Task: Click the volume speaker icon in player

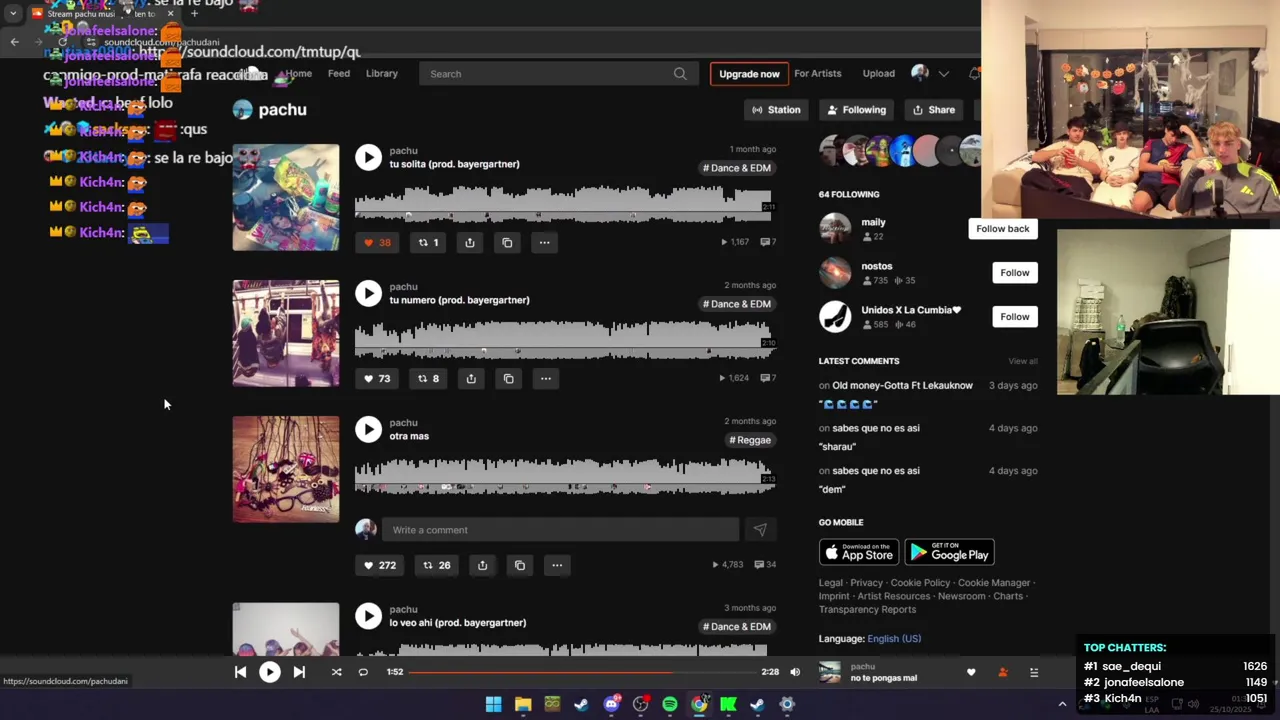Action: click(x=795, y=672)
